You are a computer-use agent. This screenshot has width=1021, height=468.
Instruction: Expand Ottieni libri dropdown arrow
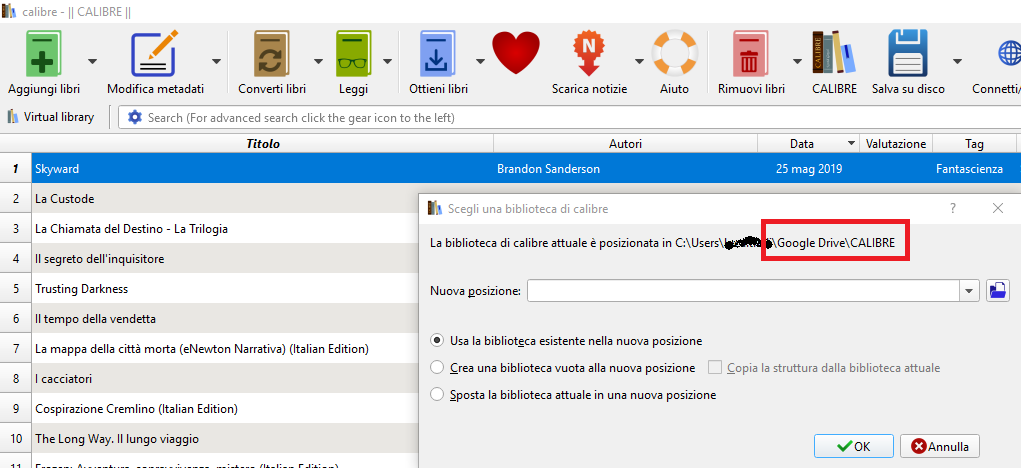(x=480, y=61)
